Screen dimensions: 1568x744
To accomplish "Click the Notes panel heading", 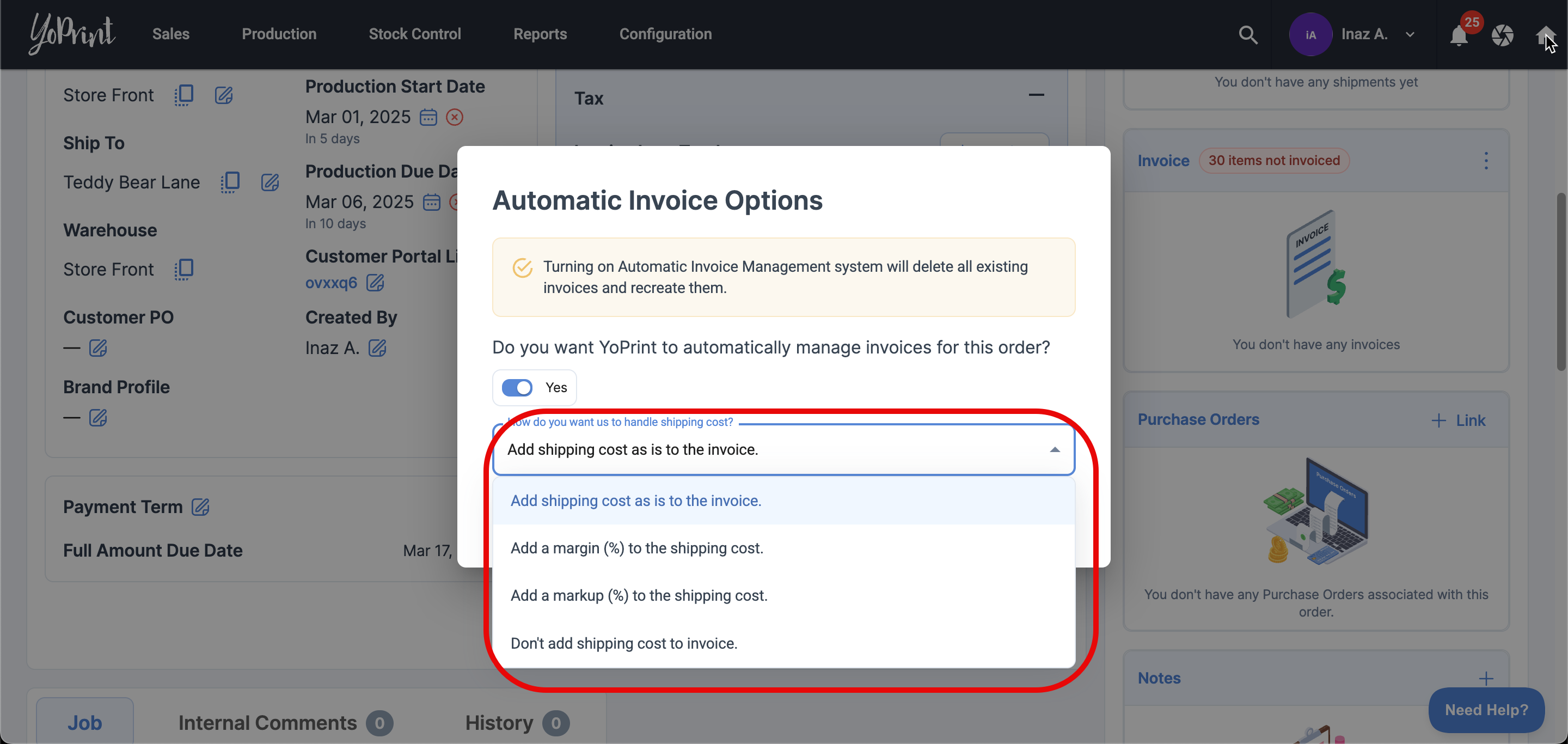I will [1159, 678].
